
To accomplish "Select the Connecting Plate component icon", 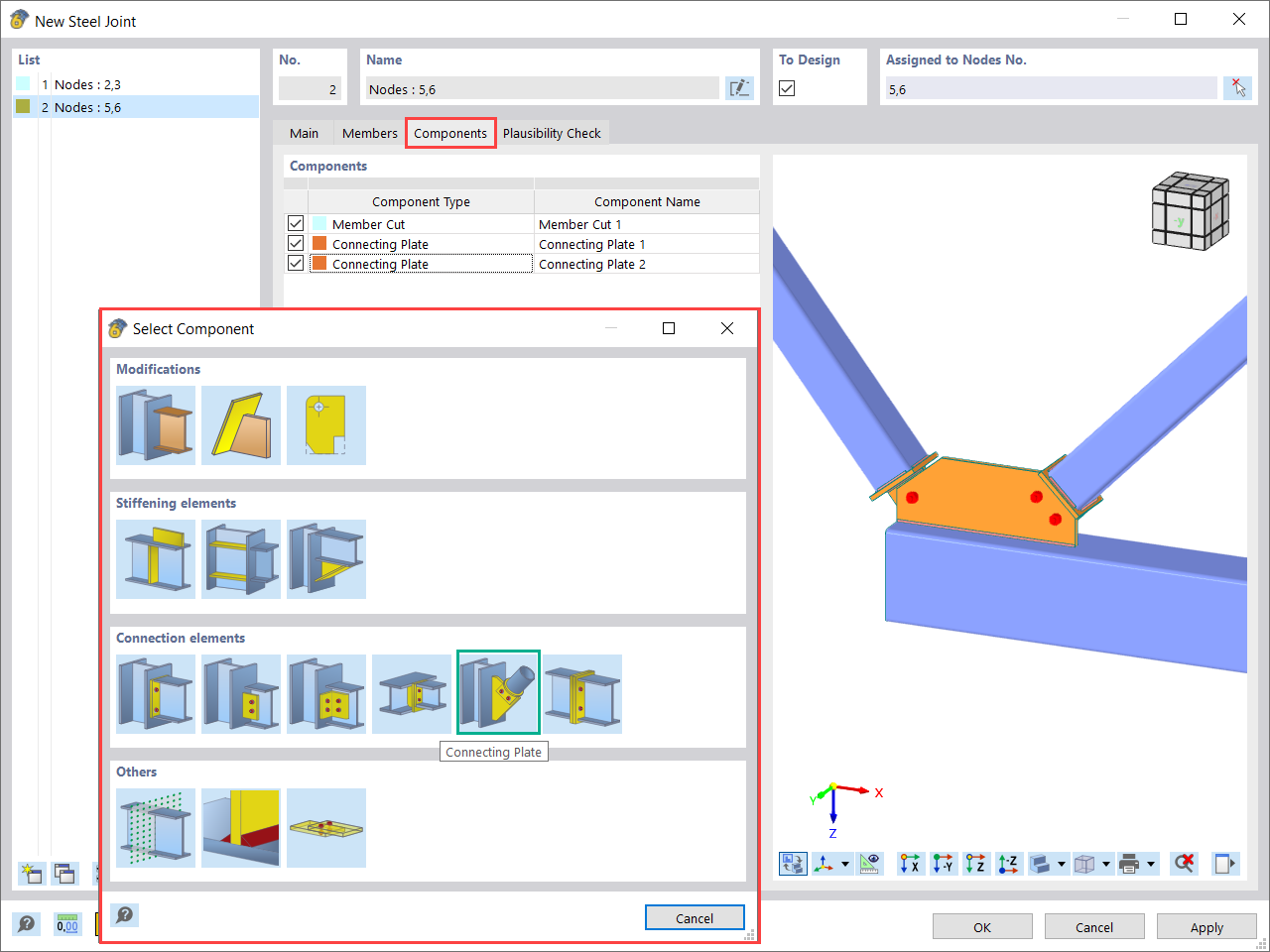I will coord(498,693).
